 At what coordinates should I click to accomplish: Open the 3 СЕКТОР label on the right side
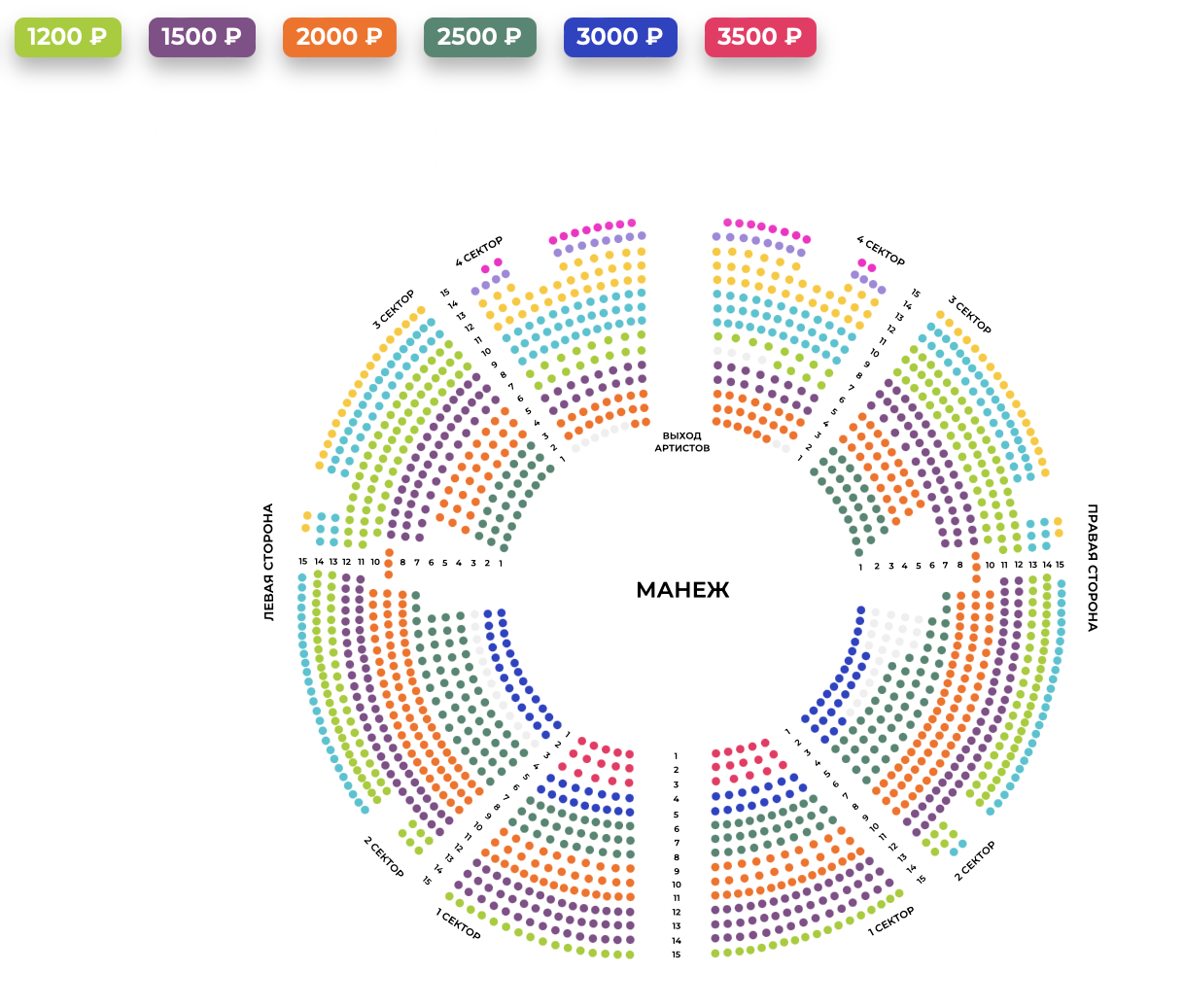tap(970, 315)
